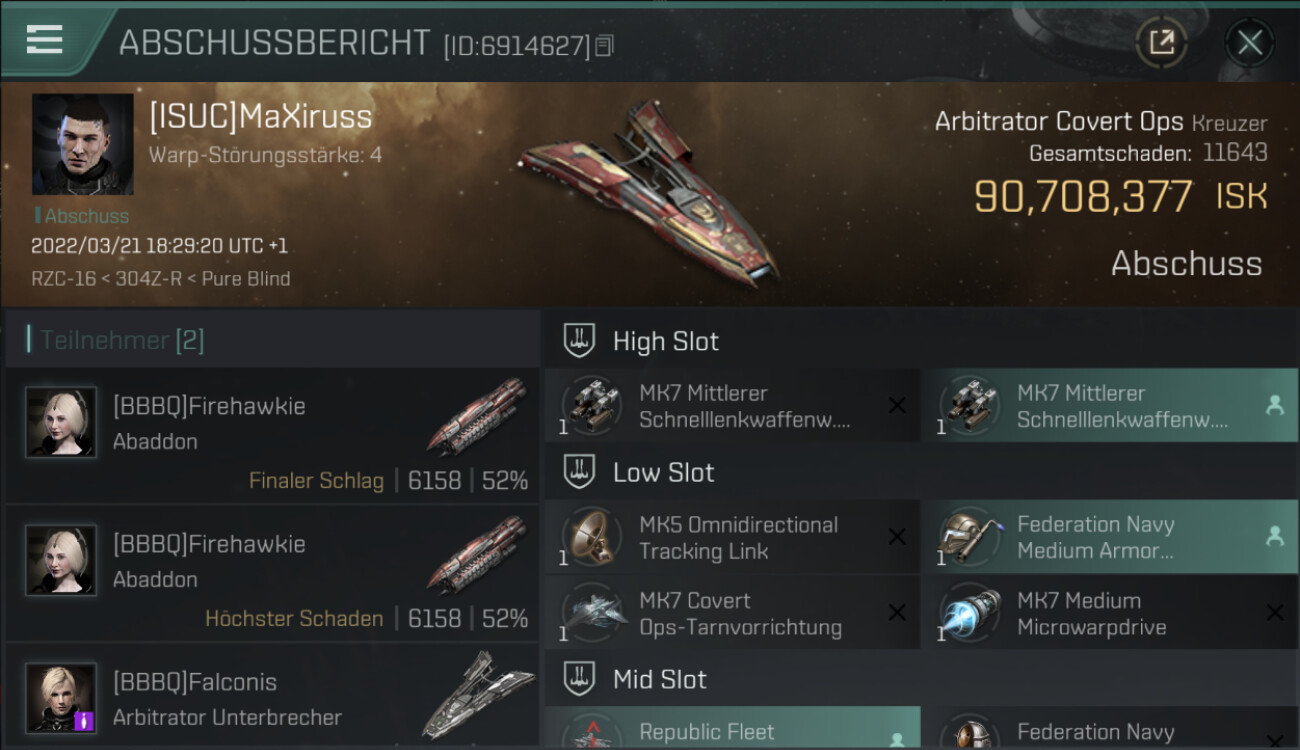Click Falconis pilot portrait

pos(61,698)
